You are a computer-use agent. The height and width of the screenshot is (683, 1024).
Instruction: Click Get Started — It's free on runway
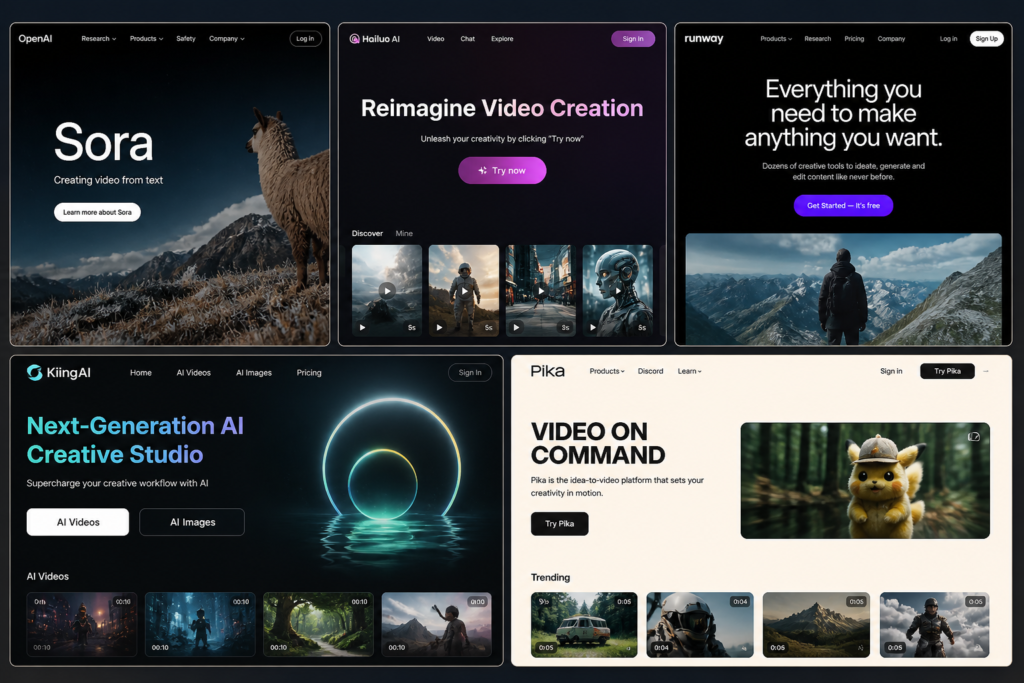843,205
